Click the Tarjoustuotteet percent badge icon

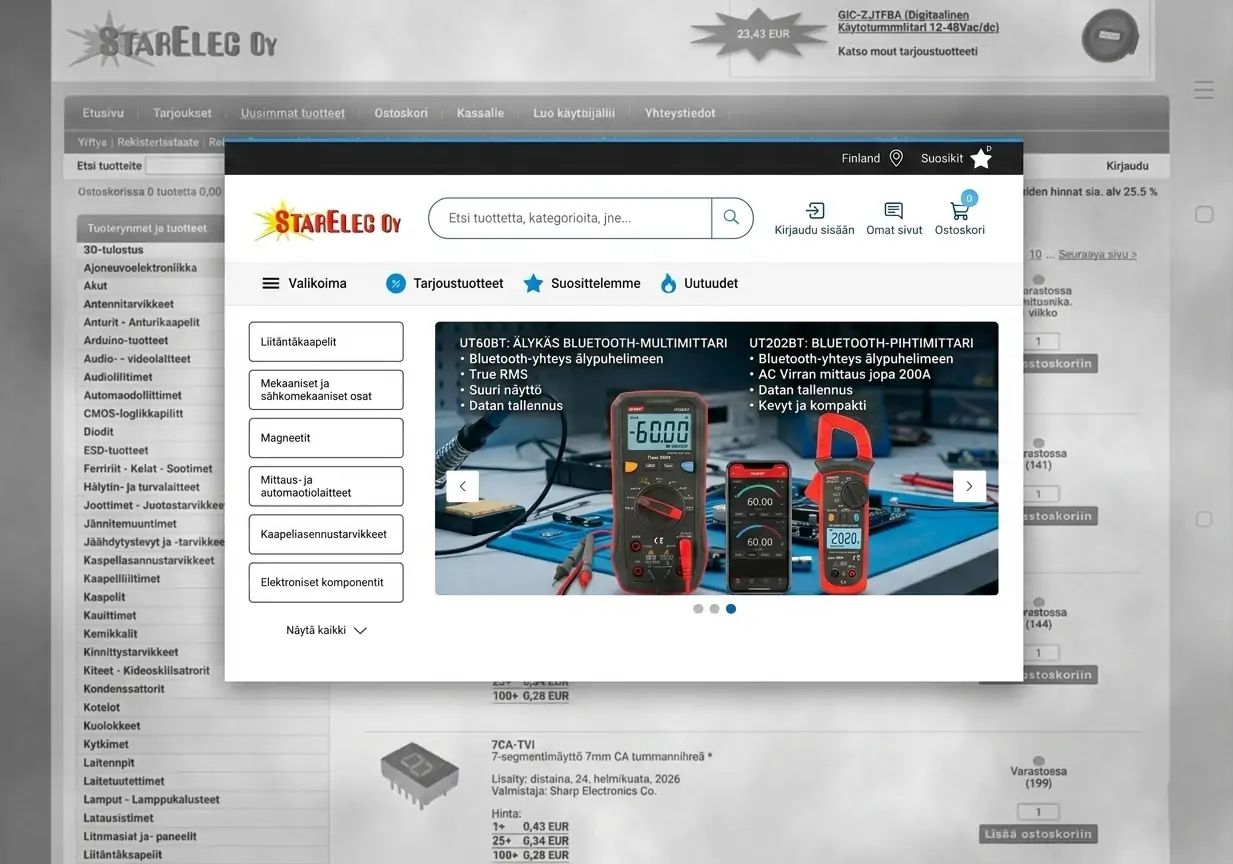pos(396,284)
